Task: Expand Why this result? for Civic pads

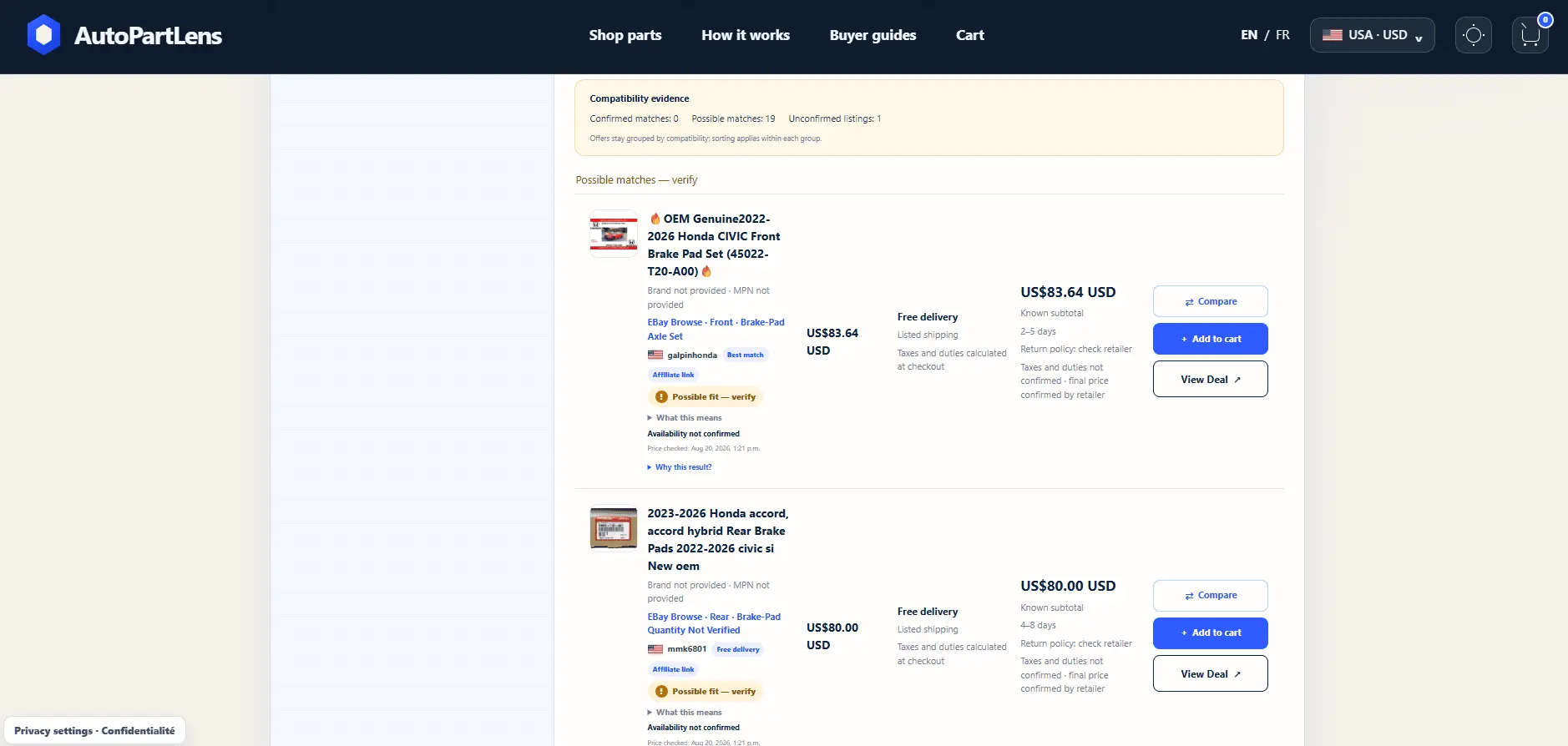Action: click(x=680, y=467)
